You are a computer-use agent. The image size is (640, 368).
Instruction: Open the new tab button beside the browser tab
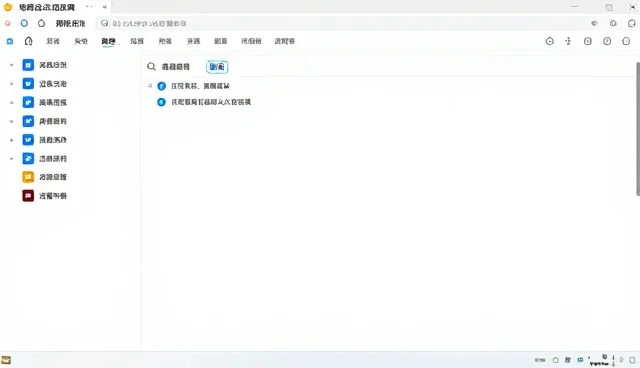104,7
